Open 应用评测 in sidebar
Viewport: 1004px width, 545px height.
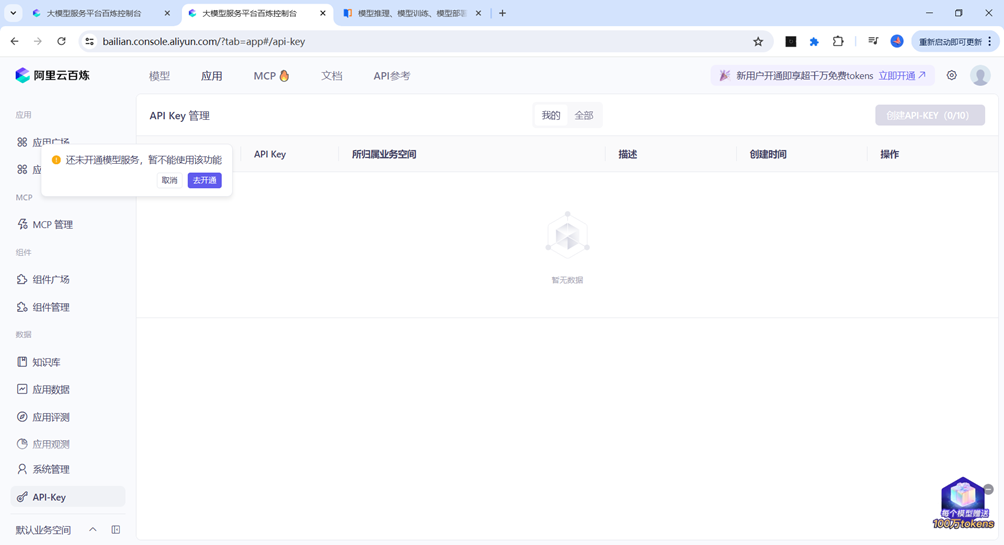coord(51,417)
